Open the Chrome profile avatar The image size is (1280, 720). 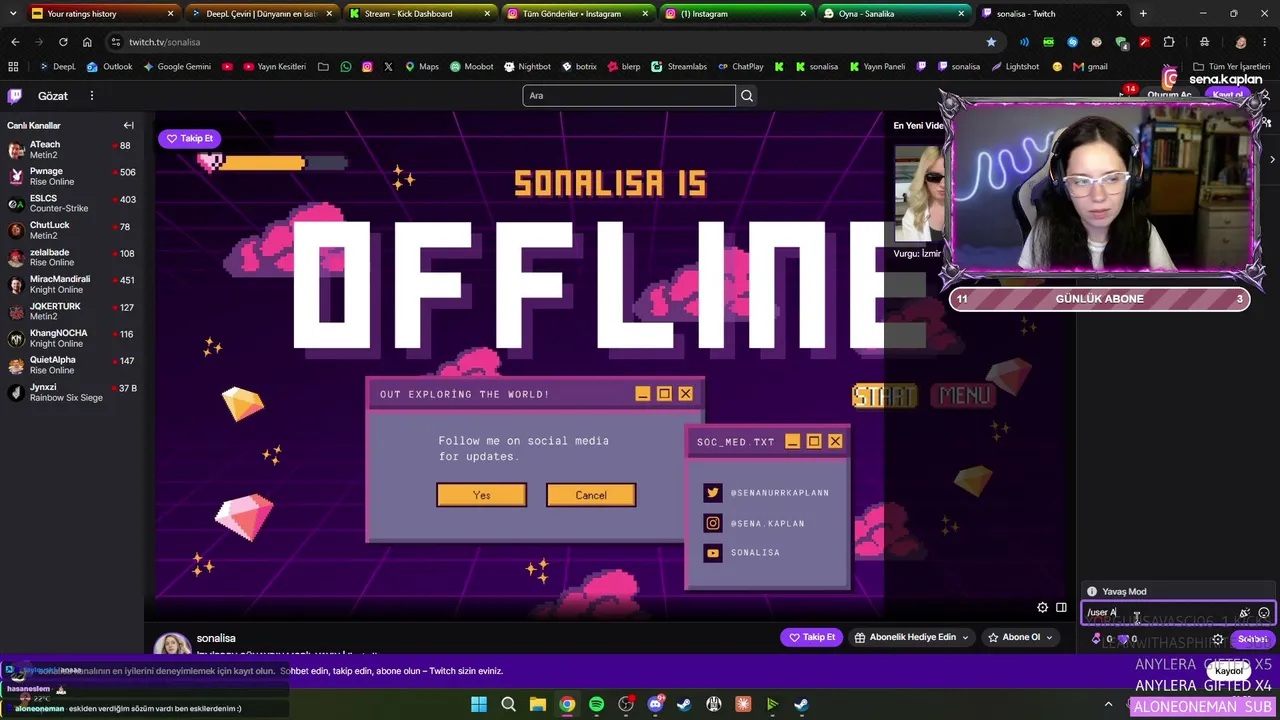(1241, 42)
